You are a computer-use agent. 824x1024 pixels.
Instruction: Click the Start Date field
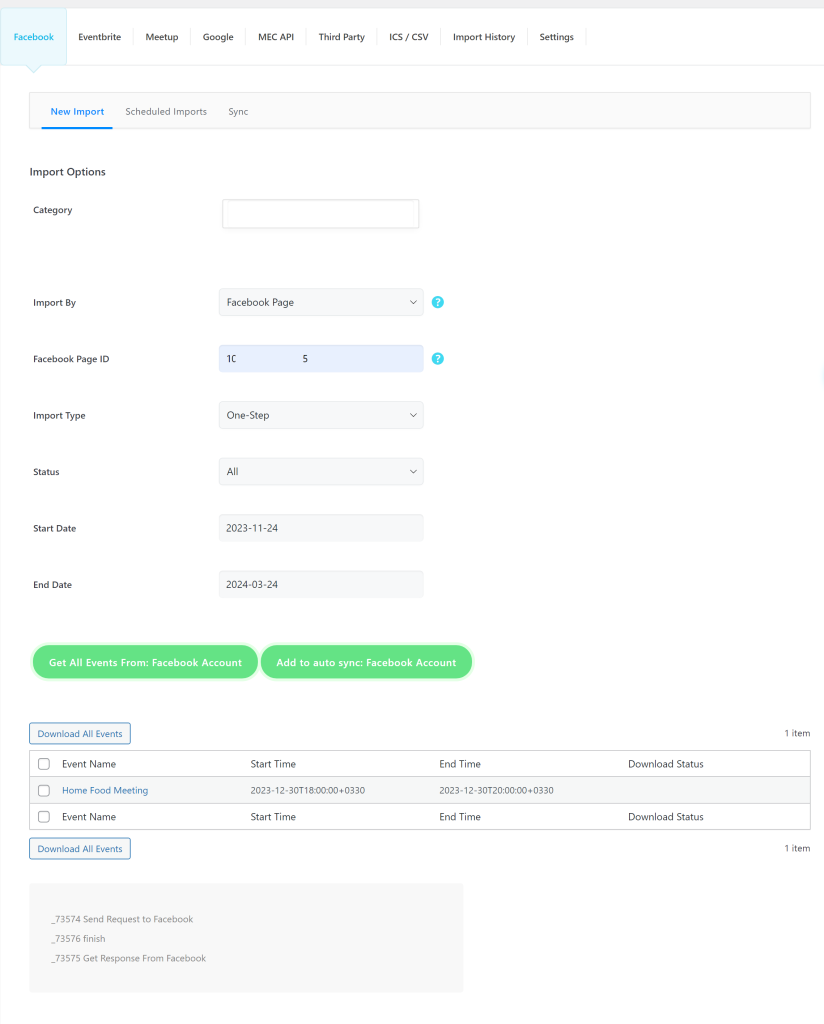point(320,527)
